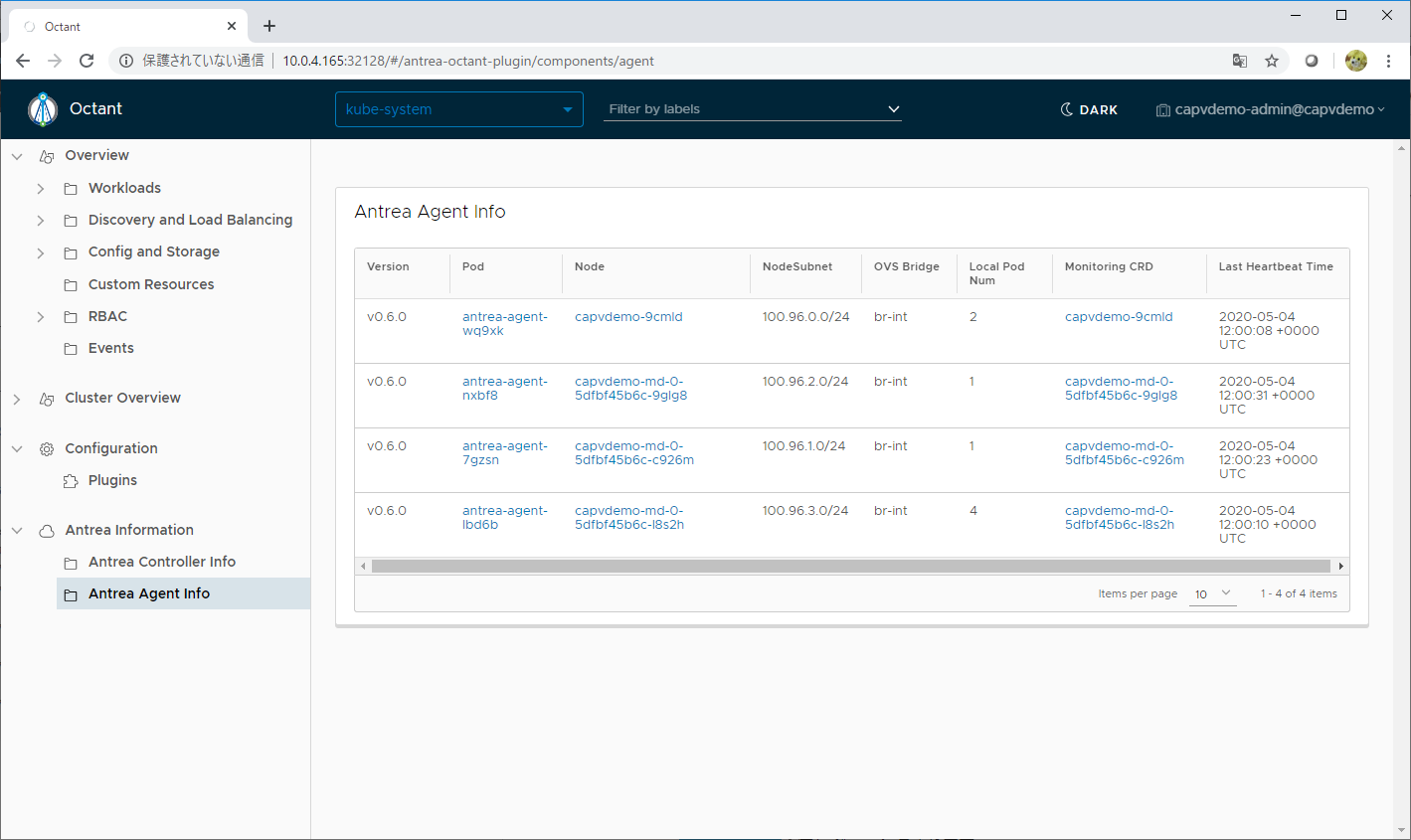1411x840 pixels.
Task: Open the Filter by labels dropdown
Action: point(753,109)
